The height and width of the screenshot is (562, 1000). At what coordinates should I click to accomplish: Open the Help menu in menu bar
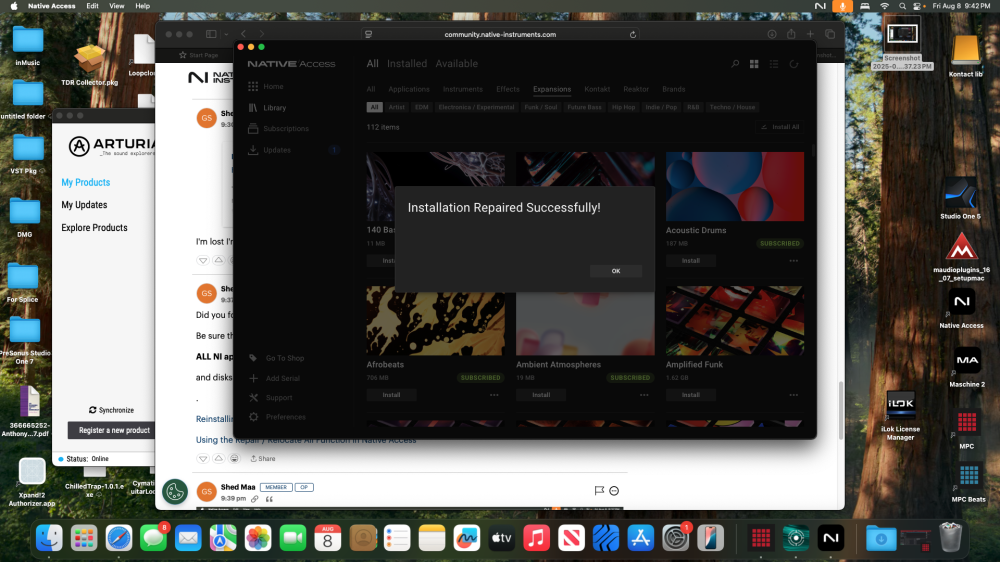pyautogui.click(x=143, y=6)
